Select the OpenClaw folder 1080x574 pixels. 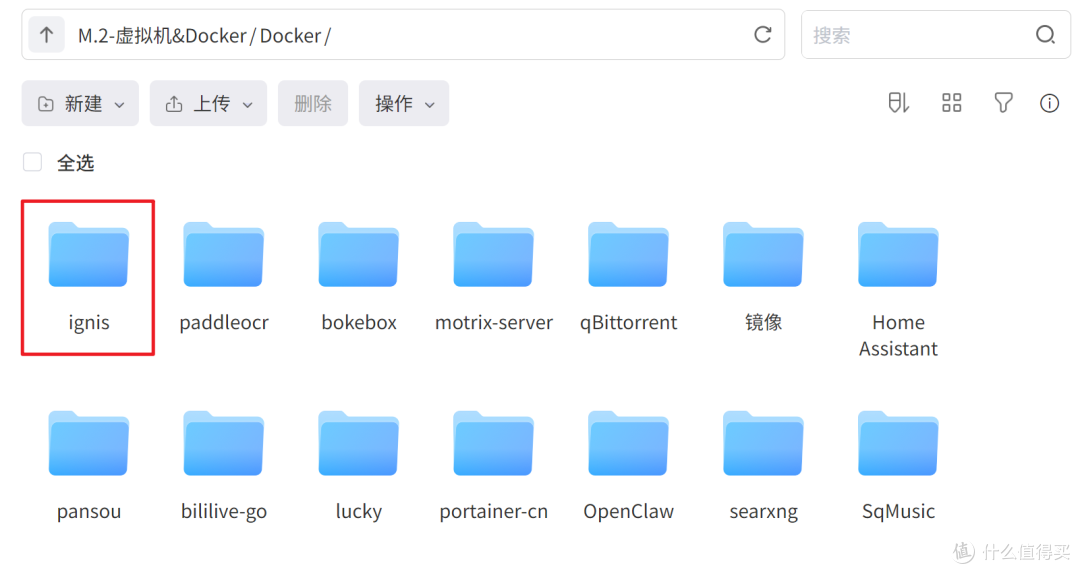click(628, 466)
